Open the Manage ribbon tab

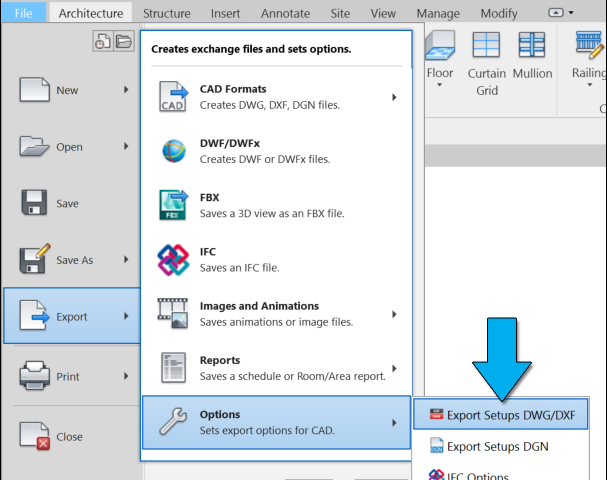438,13
